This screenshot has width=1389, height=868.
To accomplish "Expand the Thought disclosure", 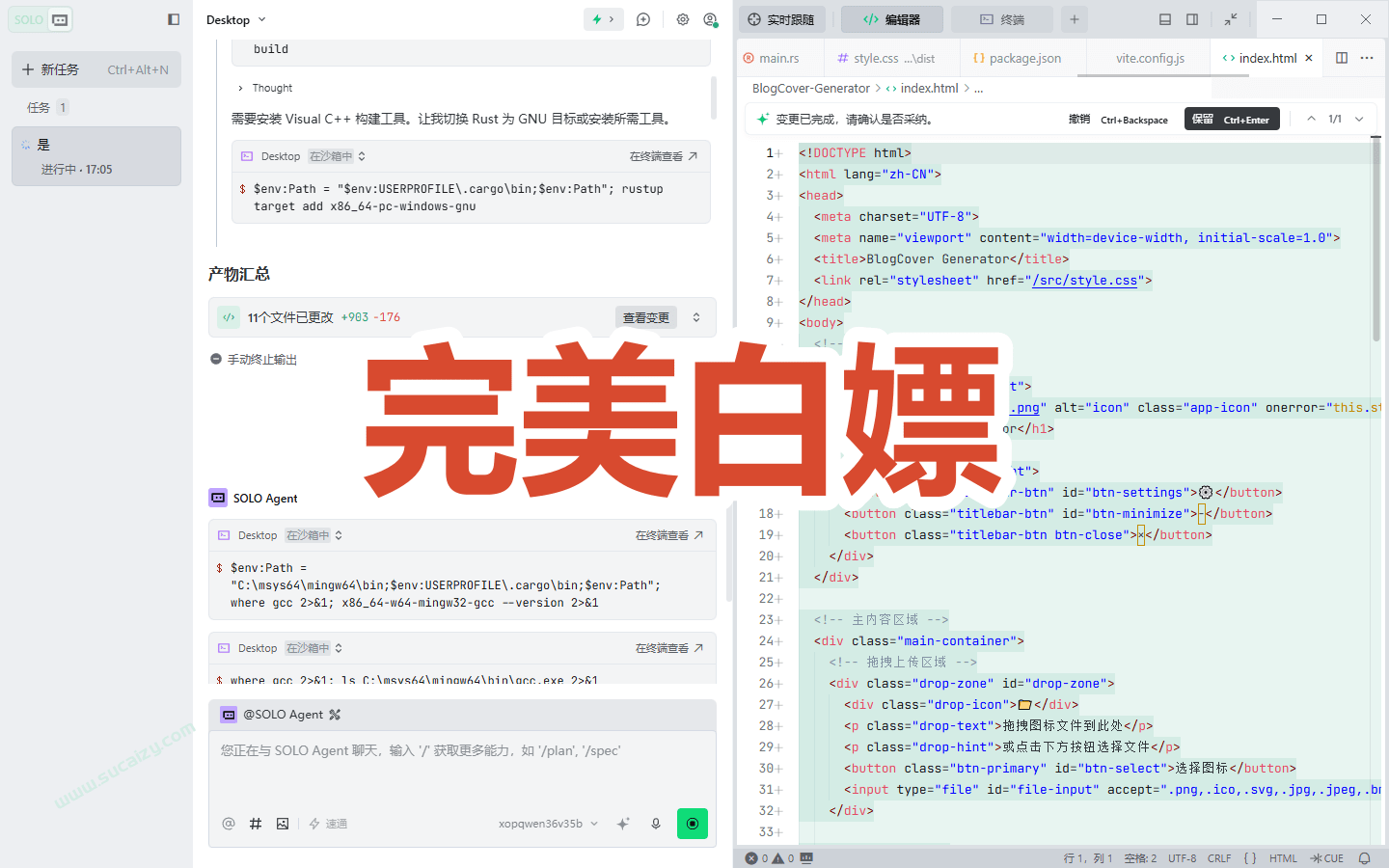I will click(264, 88).
